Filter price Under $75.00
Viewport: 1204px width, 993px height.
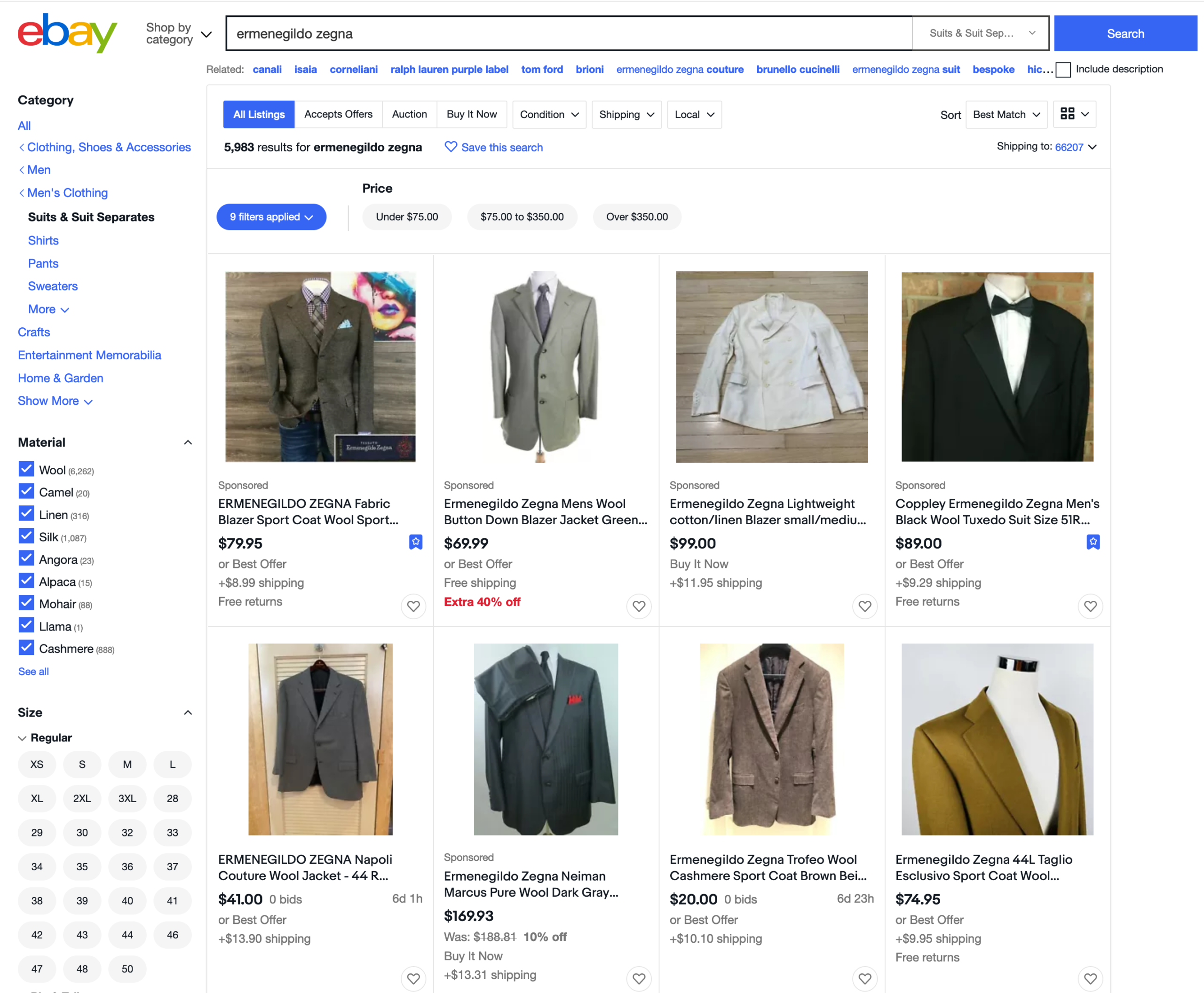pos(407,217)
